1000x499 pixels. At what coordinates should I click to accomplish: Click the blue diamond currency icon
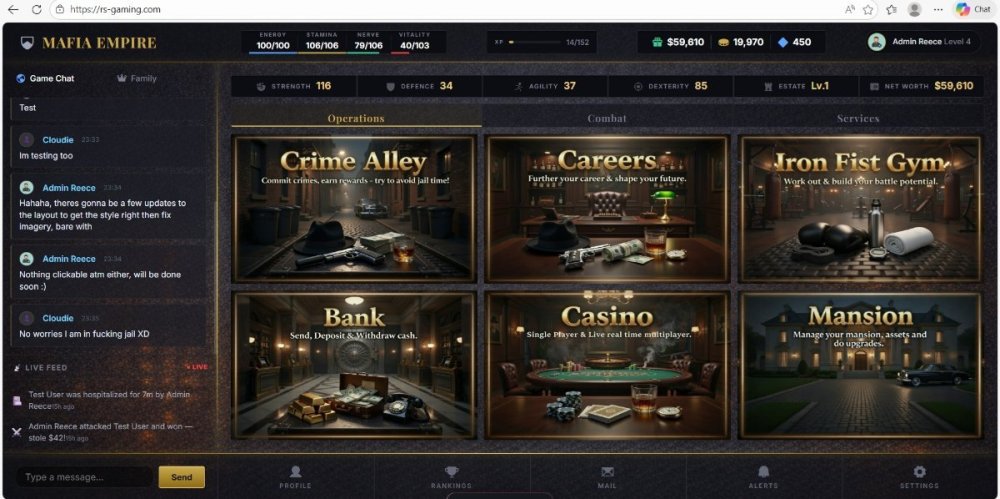[x=783, y=42]
